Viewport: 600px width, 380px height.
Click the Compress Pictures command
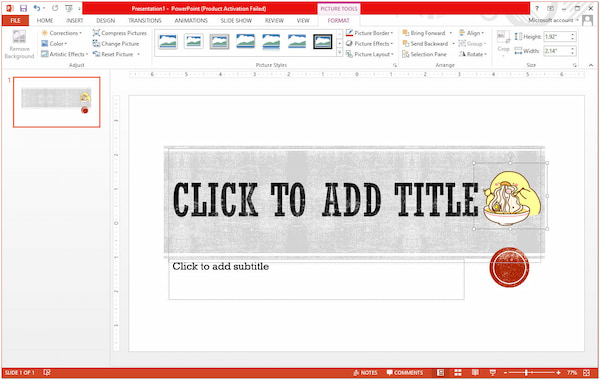coord(120,33)
